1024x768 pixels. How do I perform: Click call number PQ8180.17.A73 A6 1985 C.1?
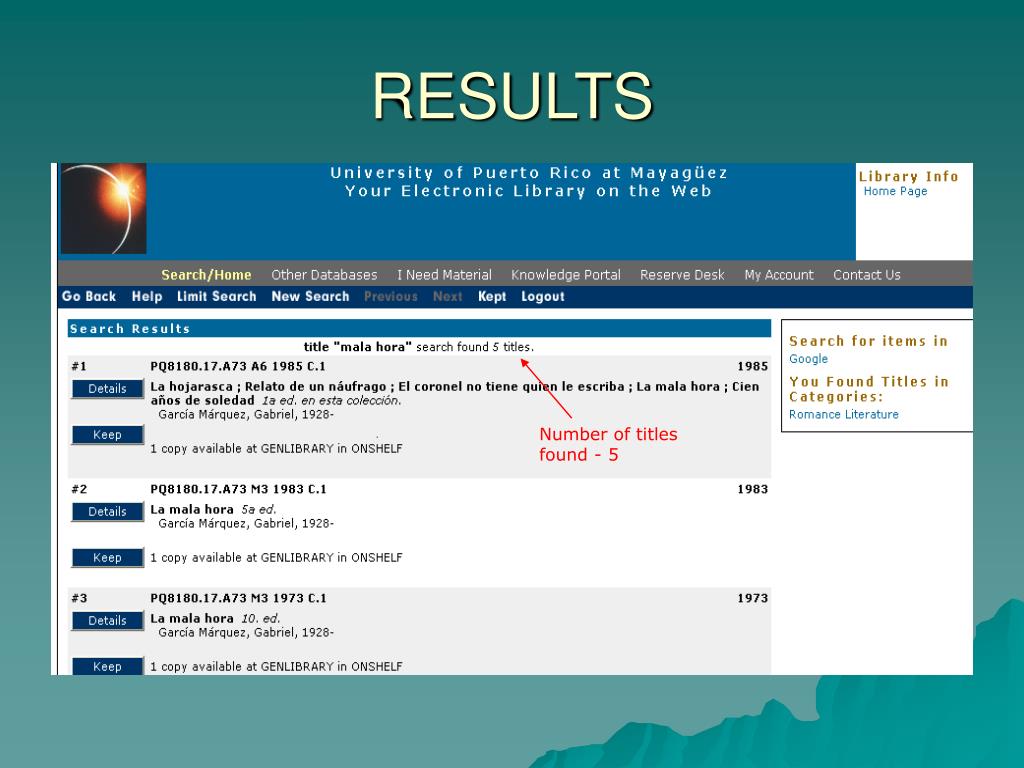tap(238, 366)
